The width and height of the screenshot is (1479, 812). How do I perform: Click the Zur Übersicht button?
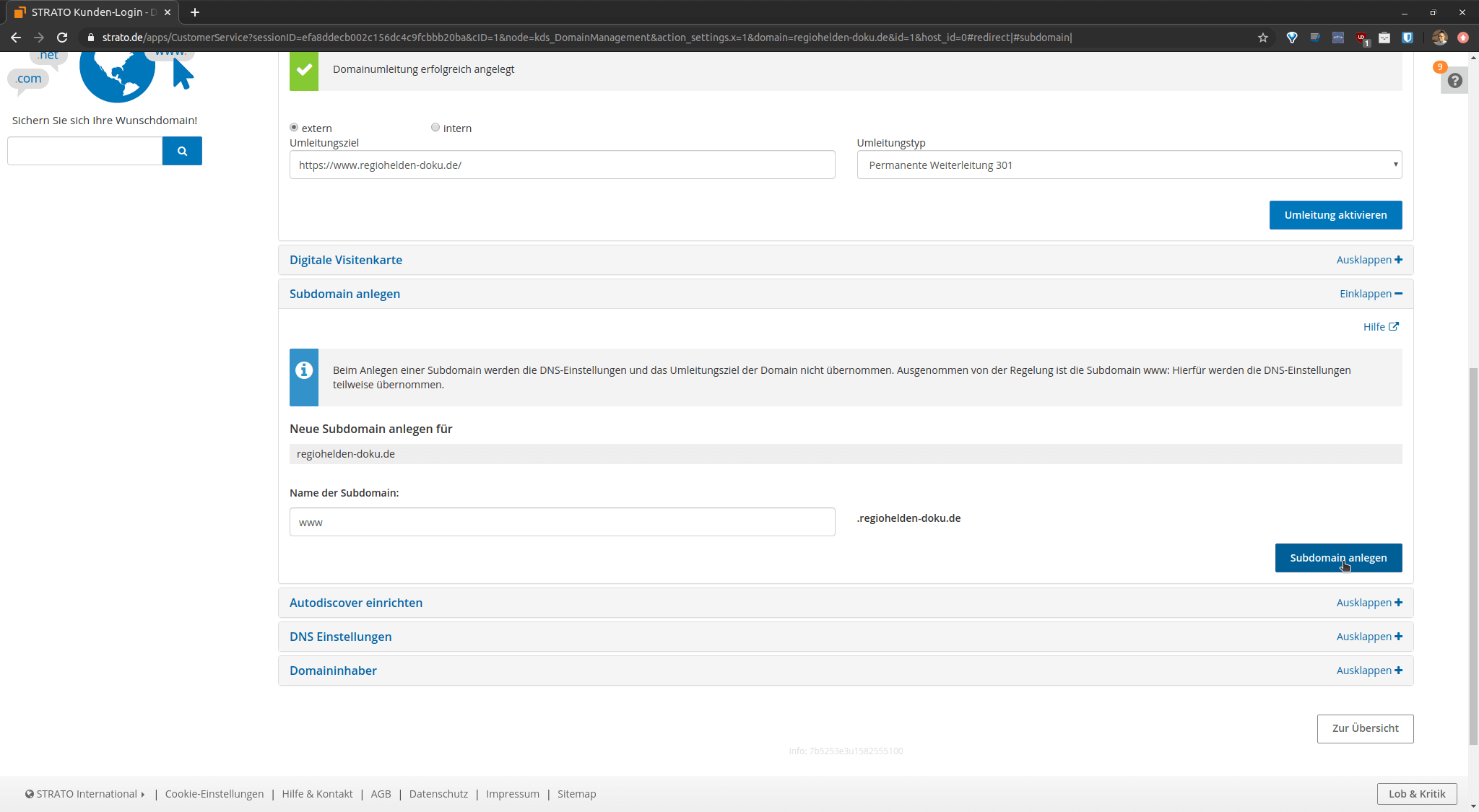[1365, 728]
